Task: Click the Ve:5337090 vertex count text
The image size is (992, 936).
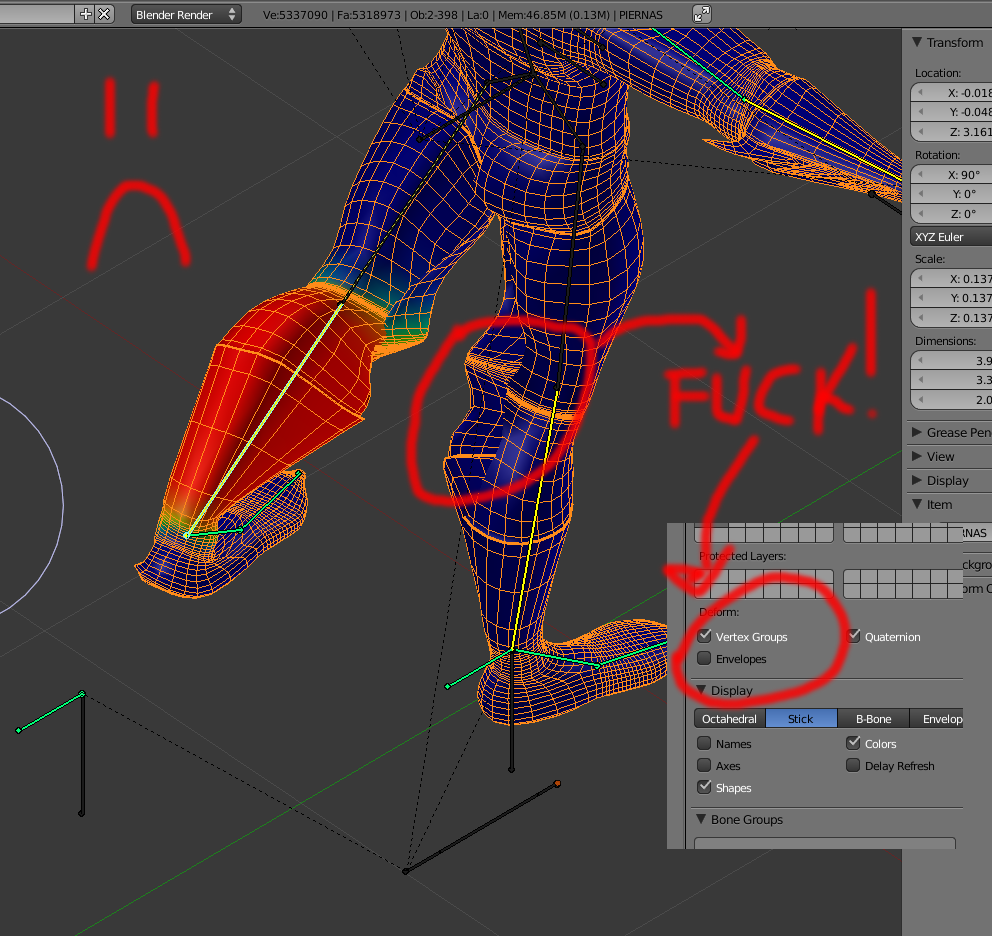Action: pyautogui.click(x=295, y=15)
